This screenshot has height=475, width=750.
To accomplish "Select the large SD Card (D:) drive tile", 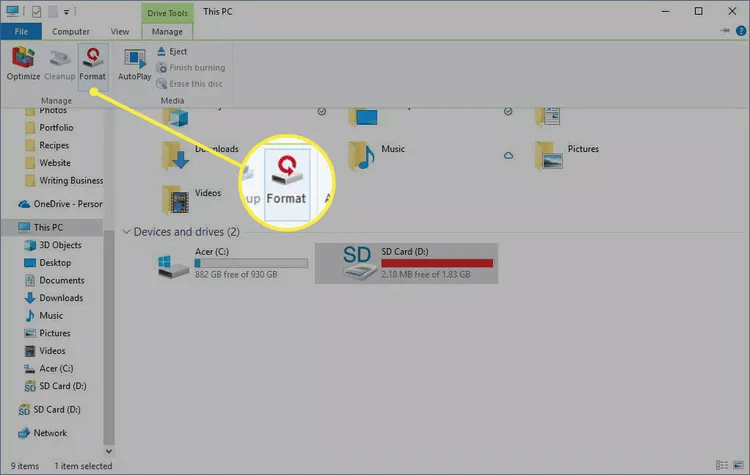I will 405,263.
